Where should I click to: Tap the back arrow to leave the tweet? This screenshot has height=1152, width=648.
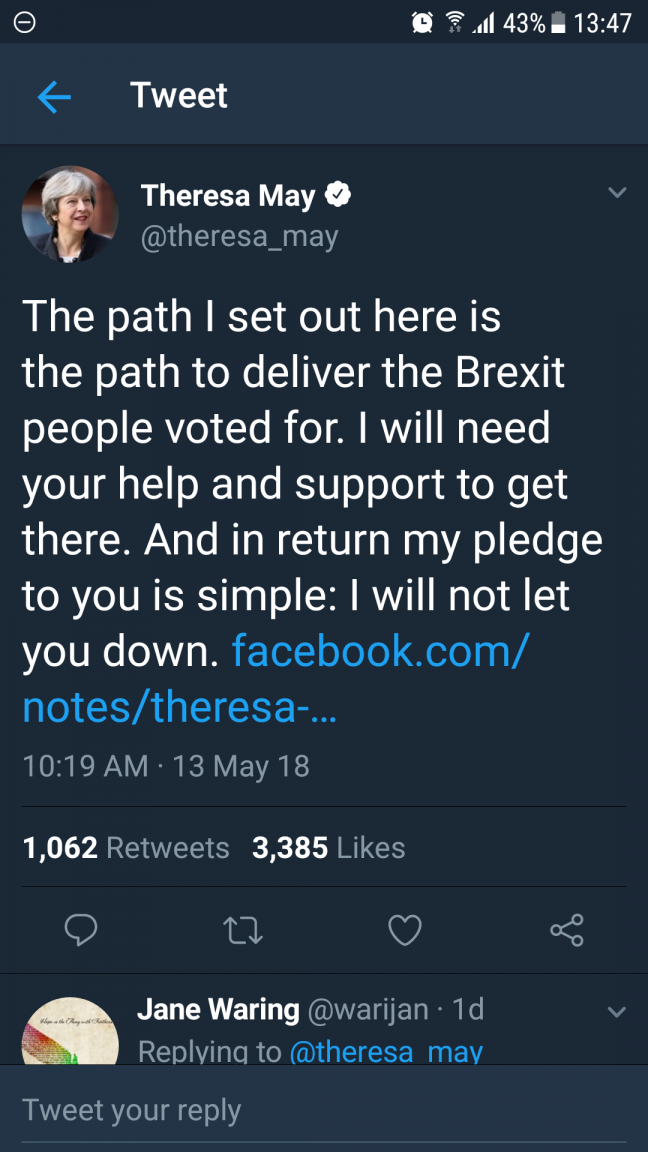(55, 95)
